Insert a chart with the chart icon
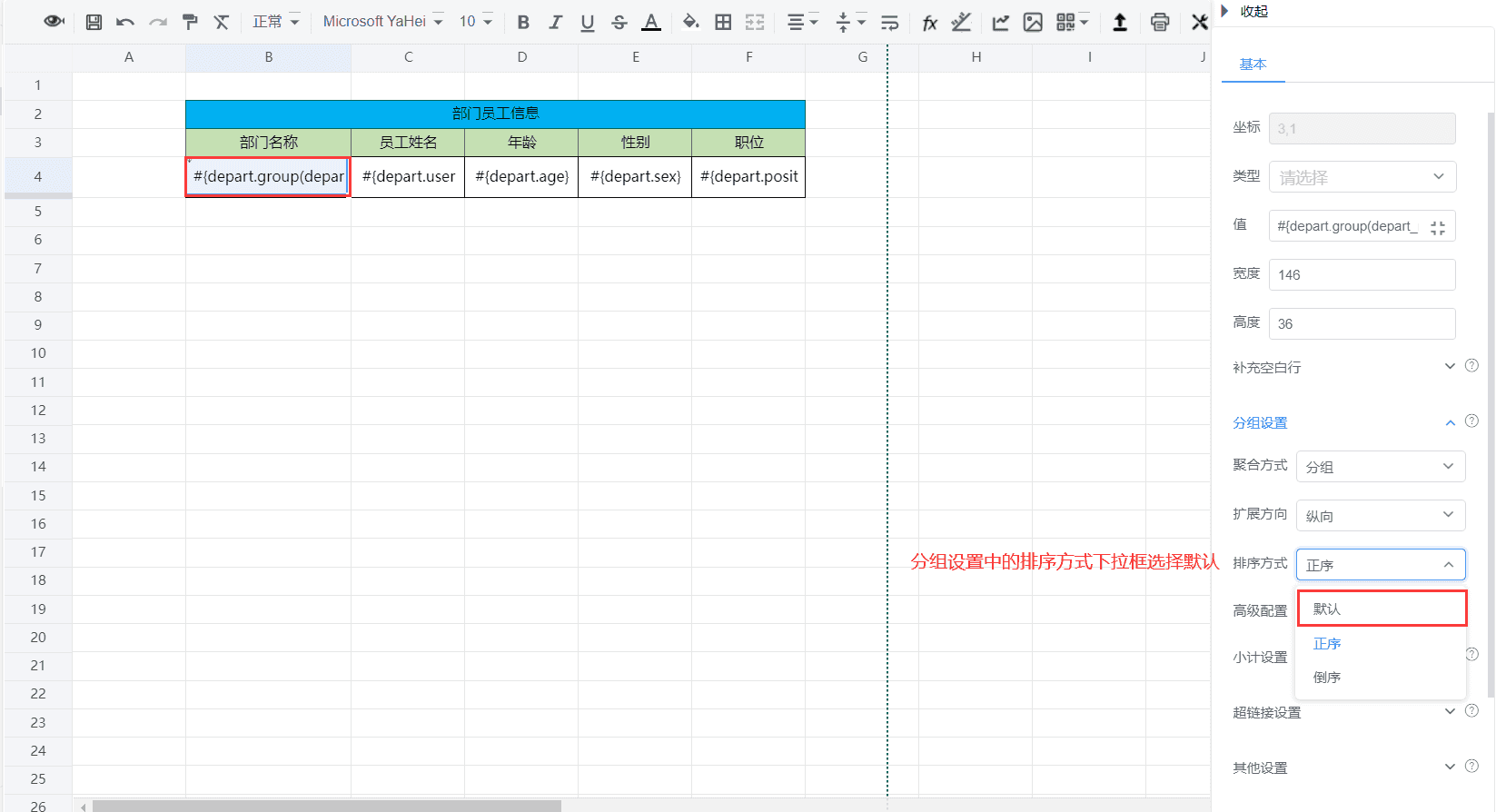 [1000, 22]
